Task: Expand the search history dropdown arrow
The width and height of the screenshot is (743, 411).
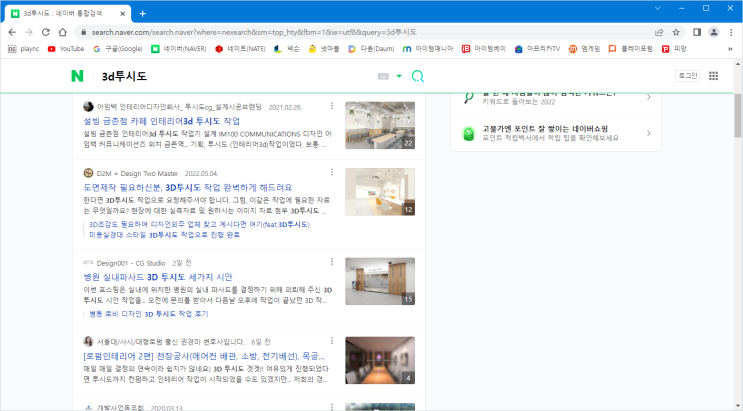Action: click(399, 76)
